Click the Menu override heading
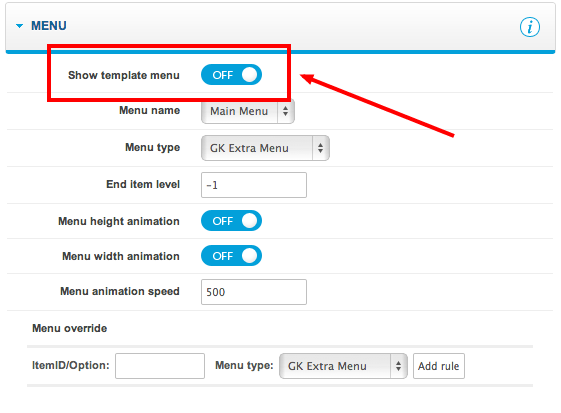 70,328
